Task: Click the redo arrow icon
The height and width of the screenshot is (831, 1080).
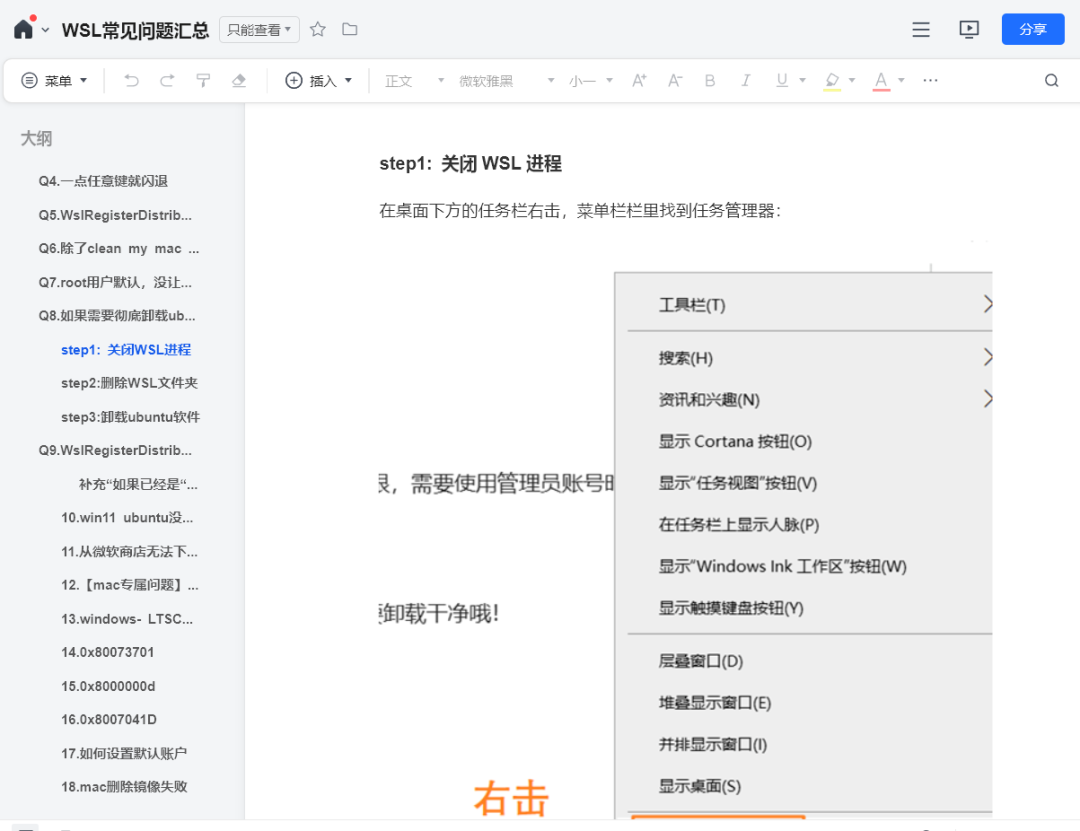Action: tap(167, 81)
